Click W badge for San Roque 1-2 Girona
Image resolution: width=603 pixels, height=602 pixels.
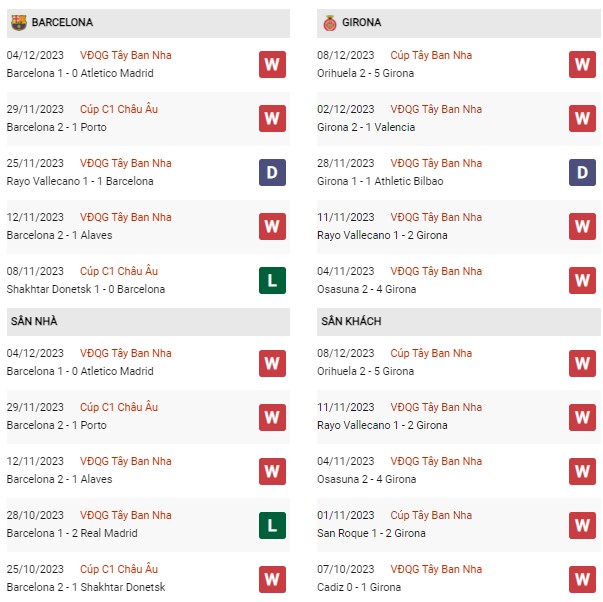pyautogui.click(x=582, y=525)
